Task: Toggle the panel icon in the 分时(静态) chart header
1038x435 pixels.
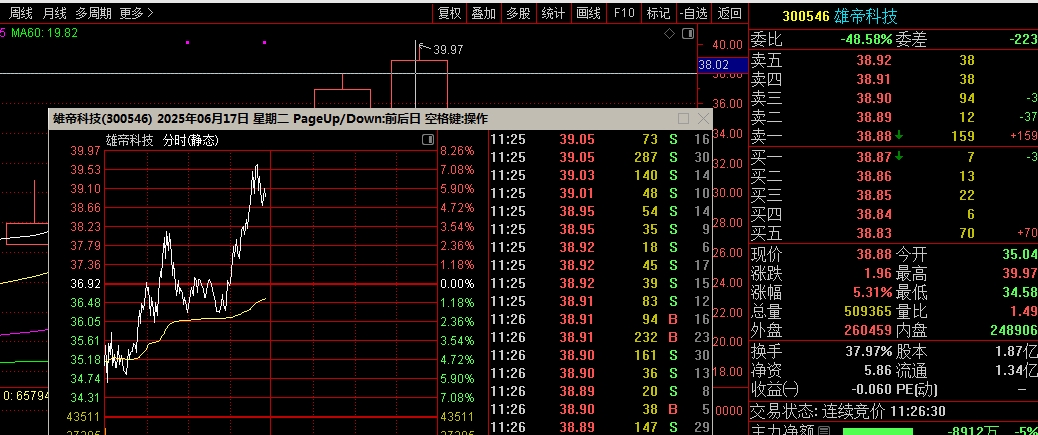Action: click(428, 140)
